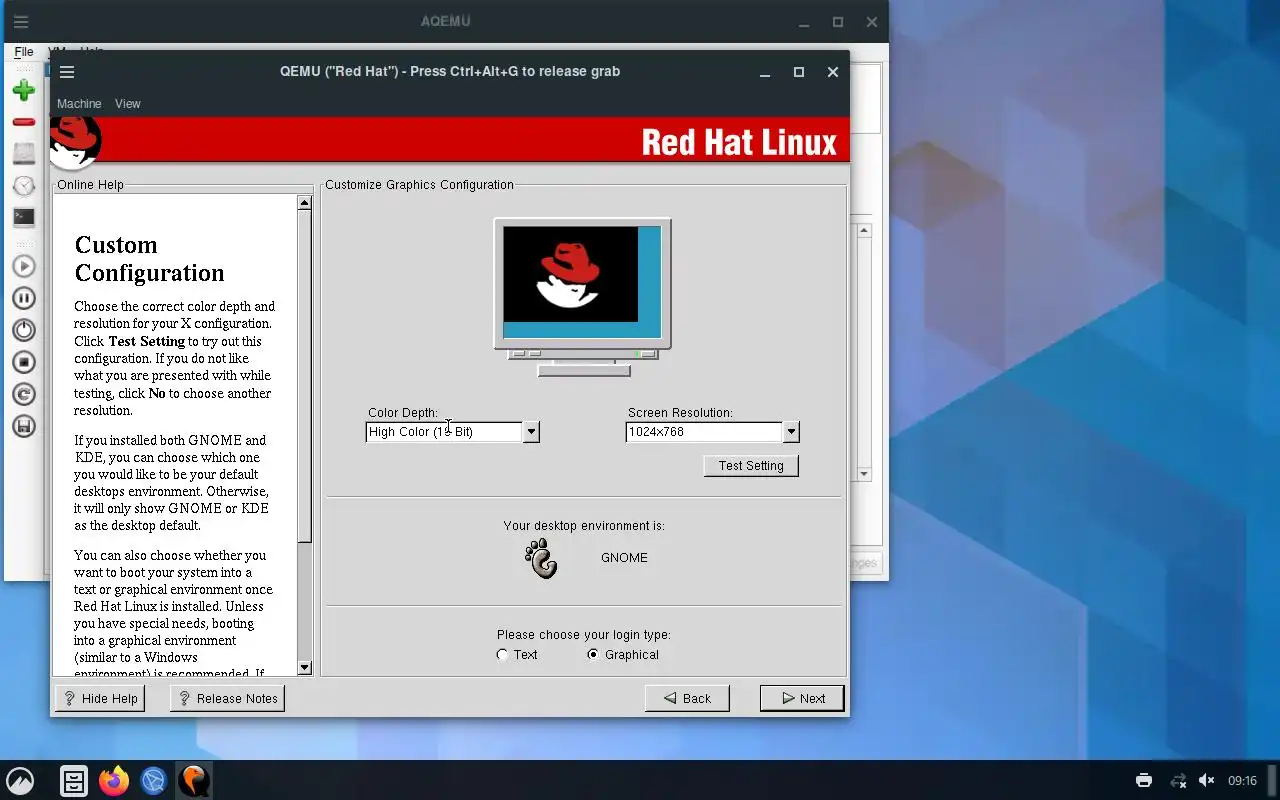
Task: Click the Online Help vertical scrollbar thumb
Action: coord(305,376)
